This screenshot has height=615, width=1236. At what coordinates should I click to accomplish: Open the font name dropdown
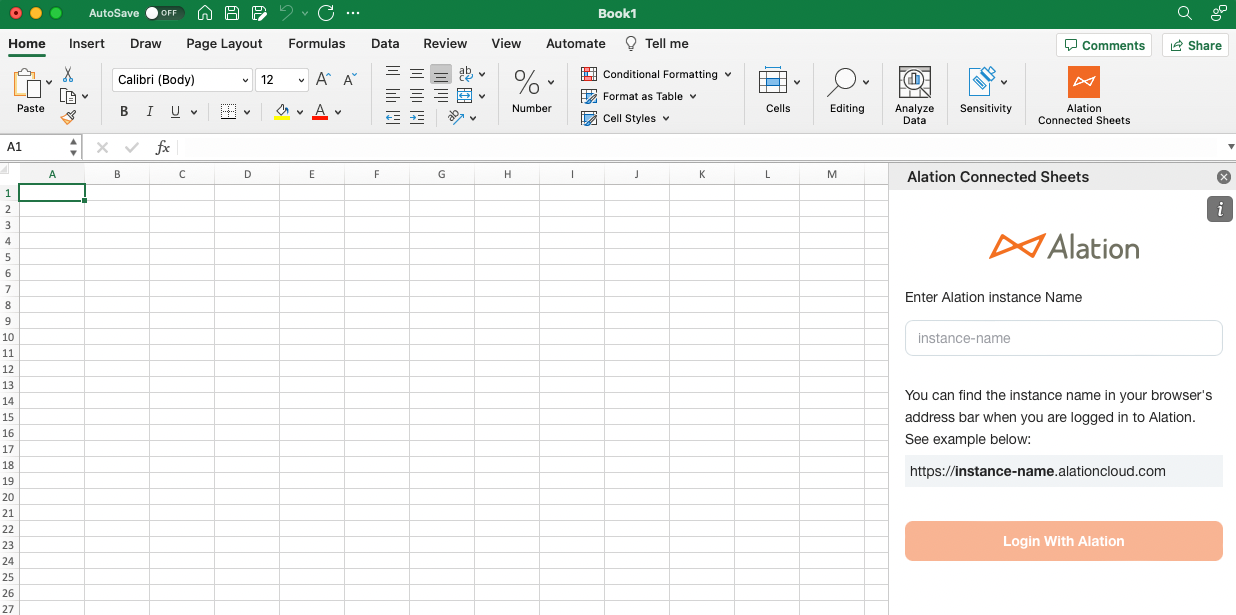[246, 80]
